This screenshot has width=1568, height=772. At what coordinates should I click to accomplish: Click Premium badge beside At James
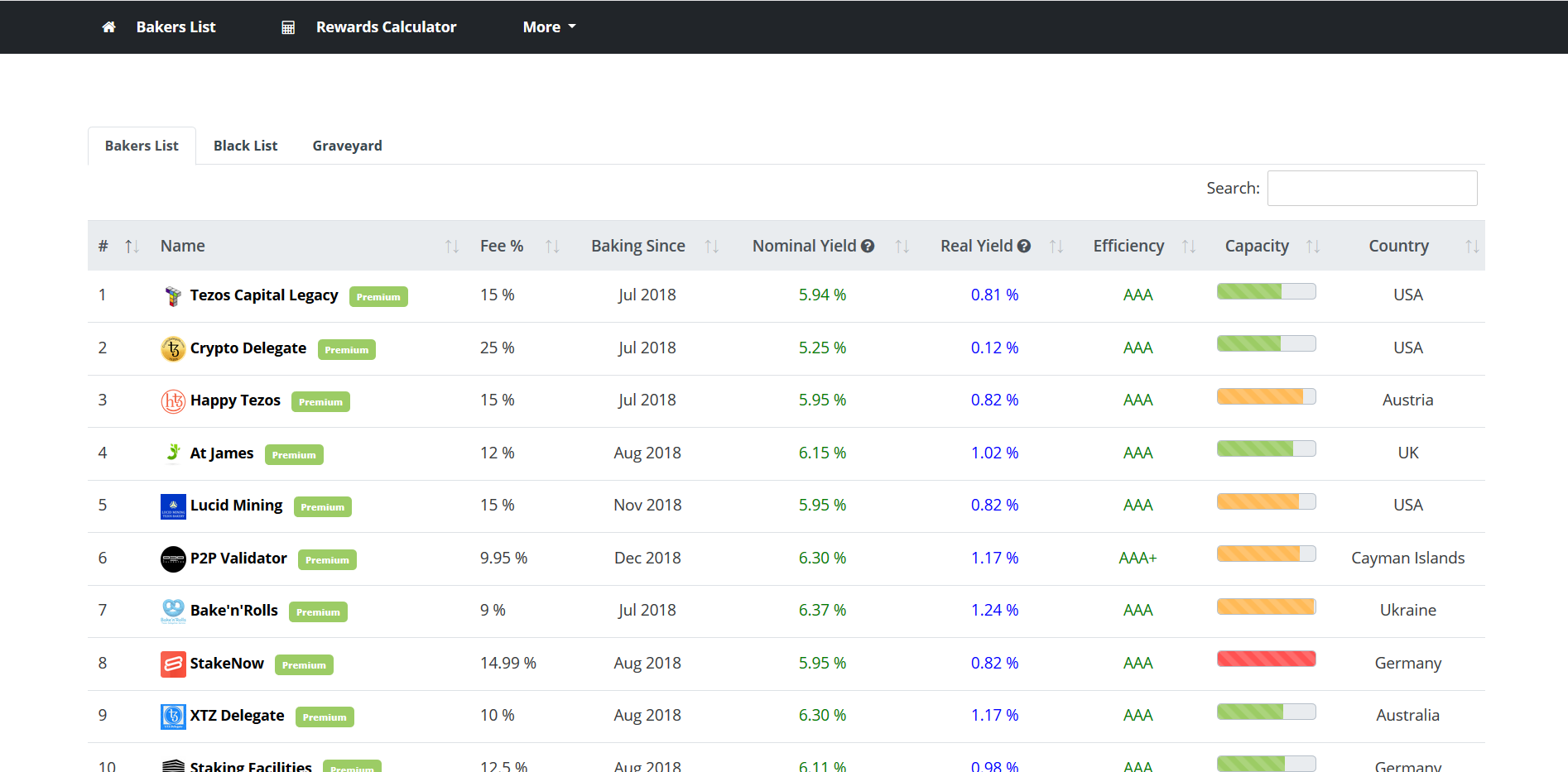(x=294, y=455)
